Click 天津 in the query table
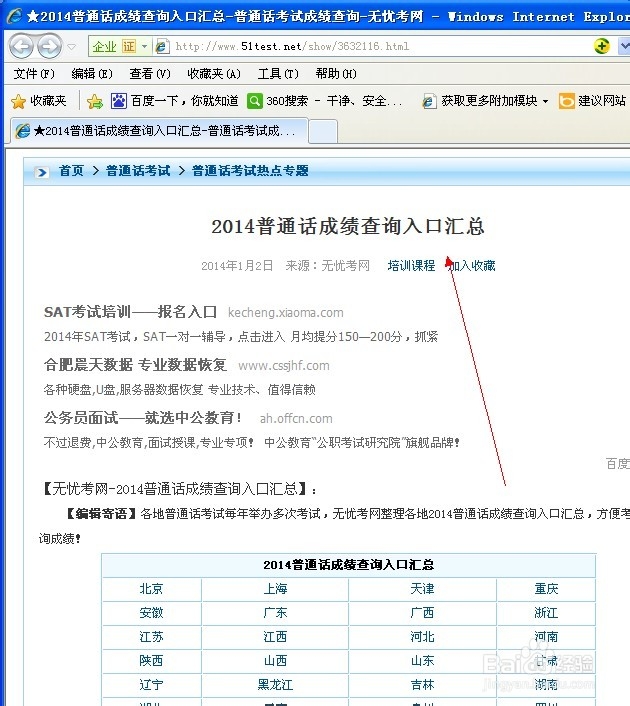The height and width of the screenshot is (706, 630). [x=422, y=588]
